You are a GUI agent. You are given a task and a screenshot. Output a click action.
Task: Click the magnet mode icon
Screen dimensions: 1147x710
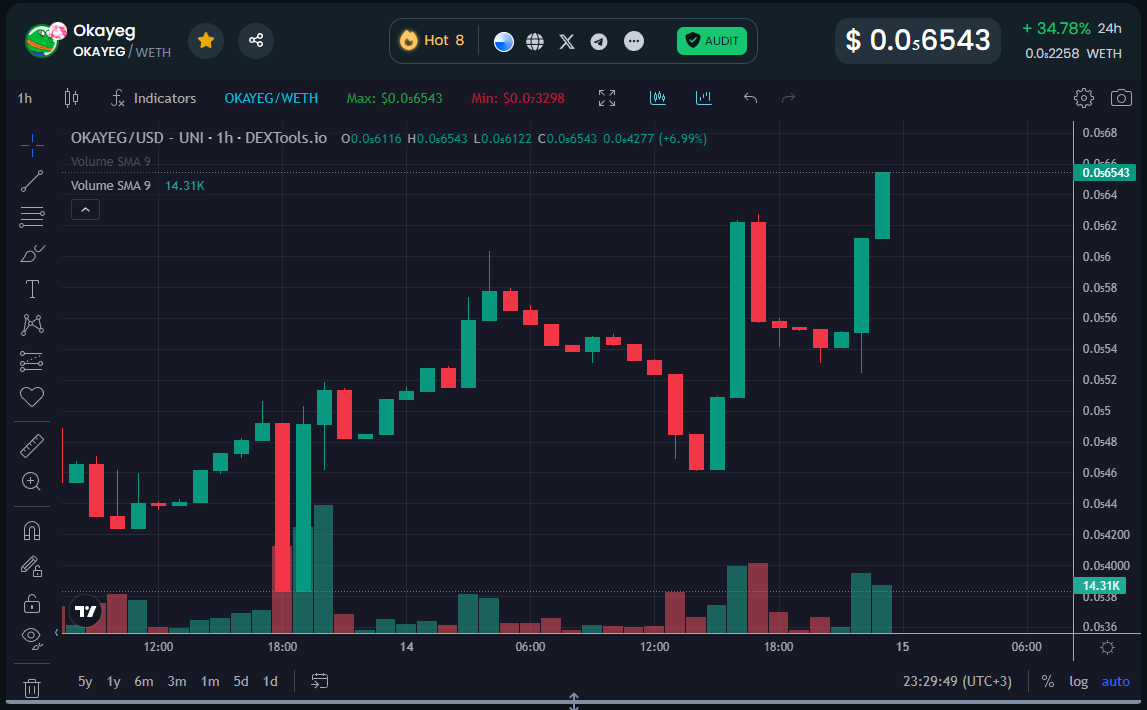(32, 531)
